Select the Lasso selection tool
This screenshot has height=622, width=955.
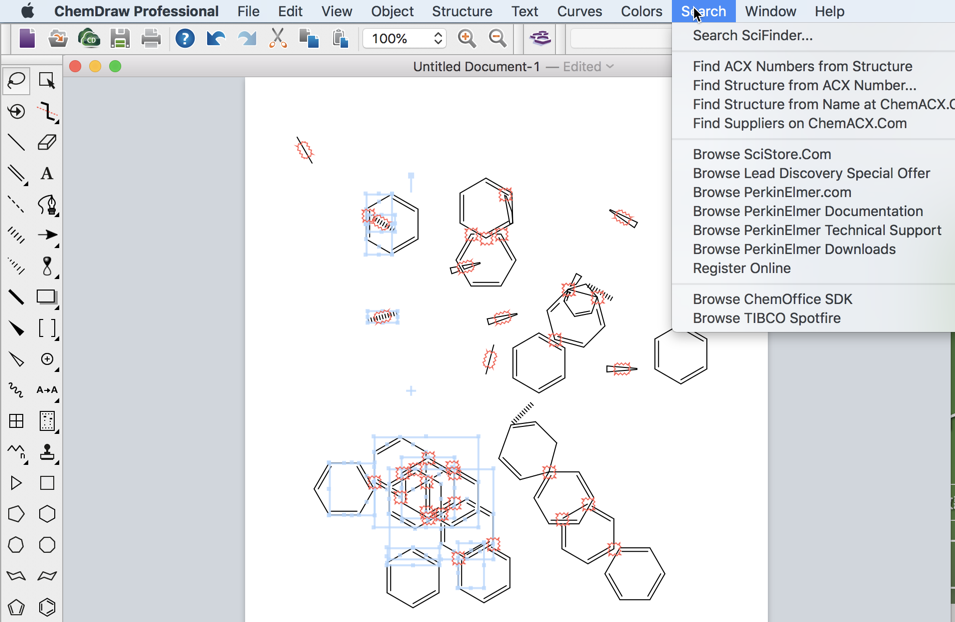(x=14, y=80)
